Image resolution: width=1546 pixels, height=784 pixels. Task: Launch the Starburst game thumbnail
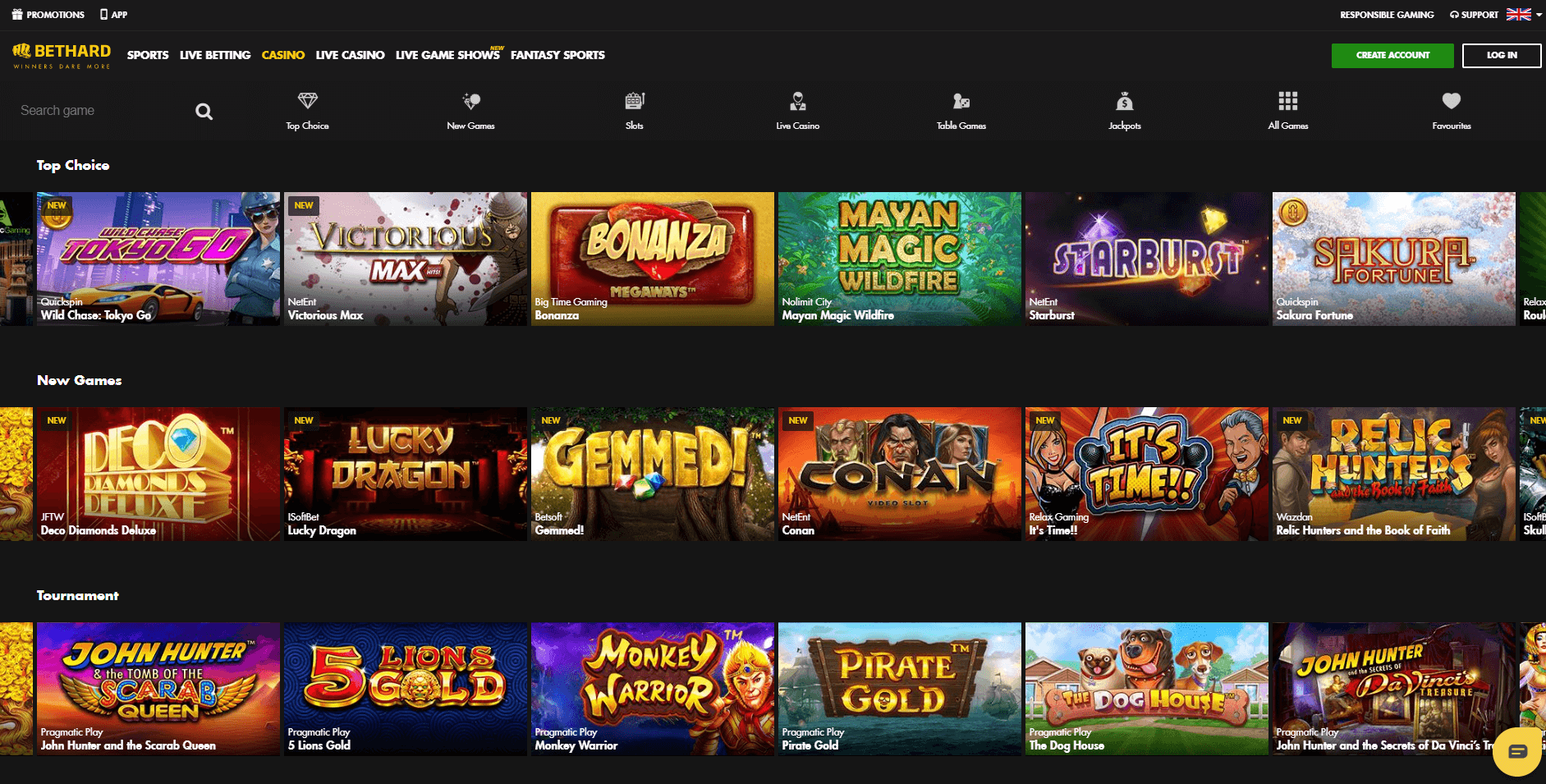pos(1146,259)
